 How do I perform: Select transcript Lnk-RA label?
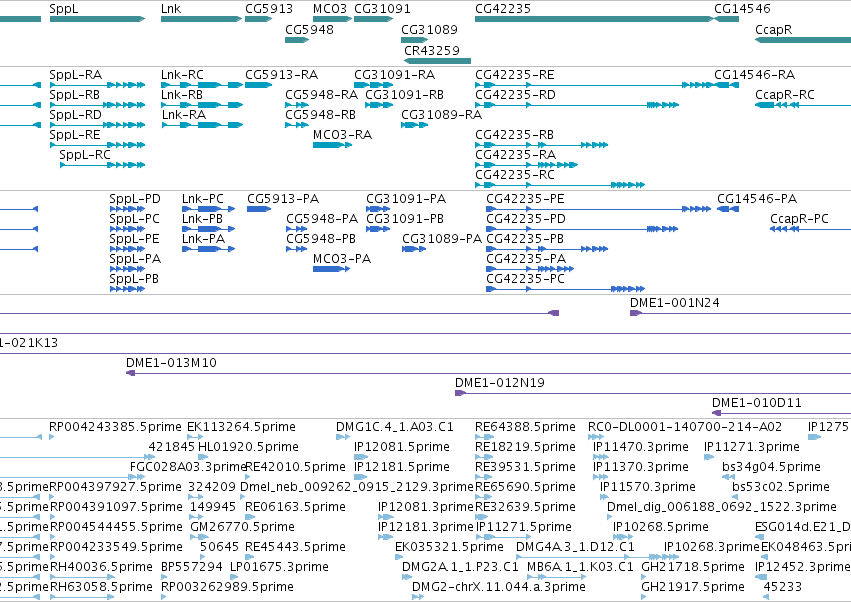(x=184, y=115)
